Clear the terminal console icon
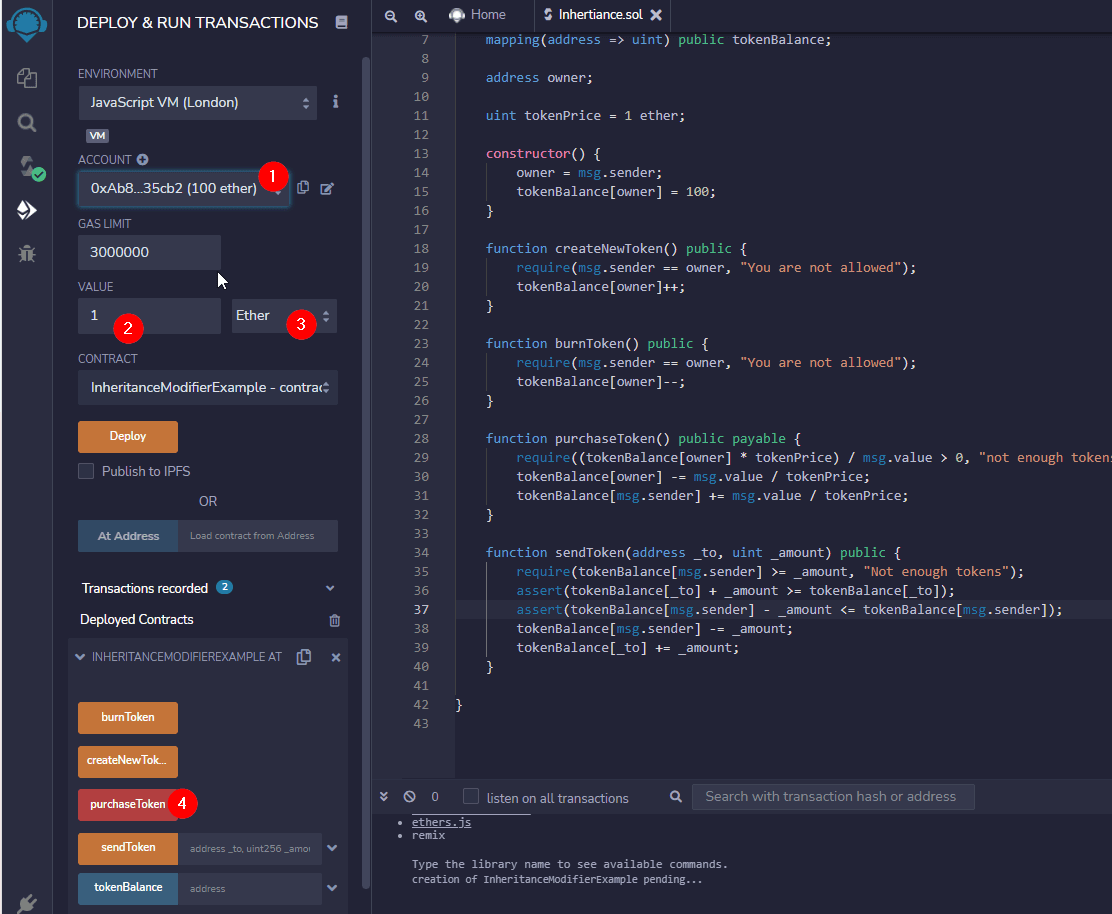This screenshot has height=914, width=1112. coord(409,796)
